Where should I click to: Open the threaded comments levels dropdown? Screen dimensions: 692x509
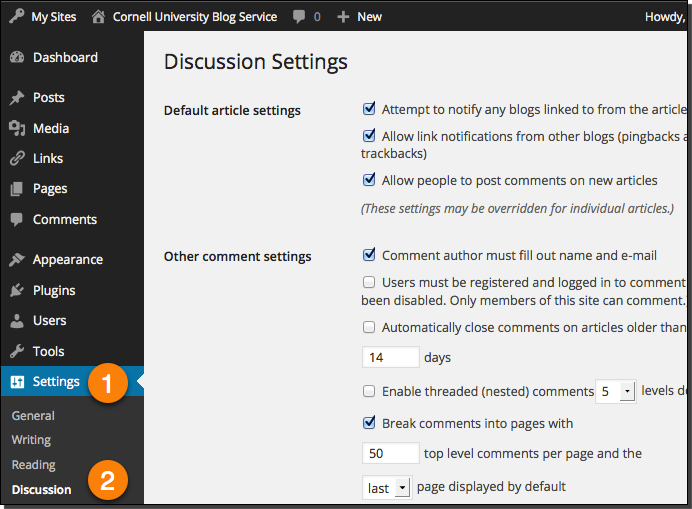coord(616,391)
